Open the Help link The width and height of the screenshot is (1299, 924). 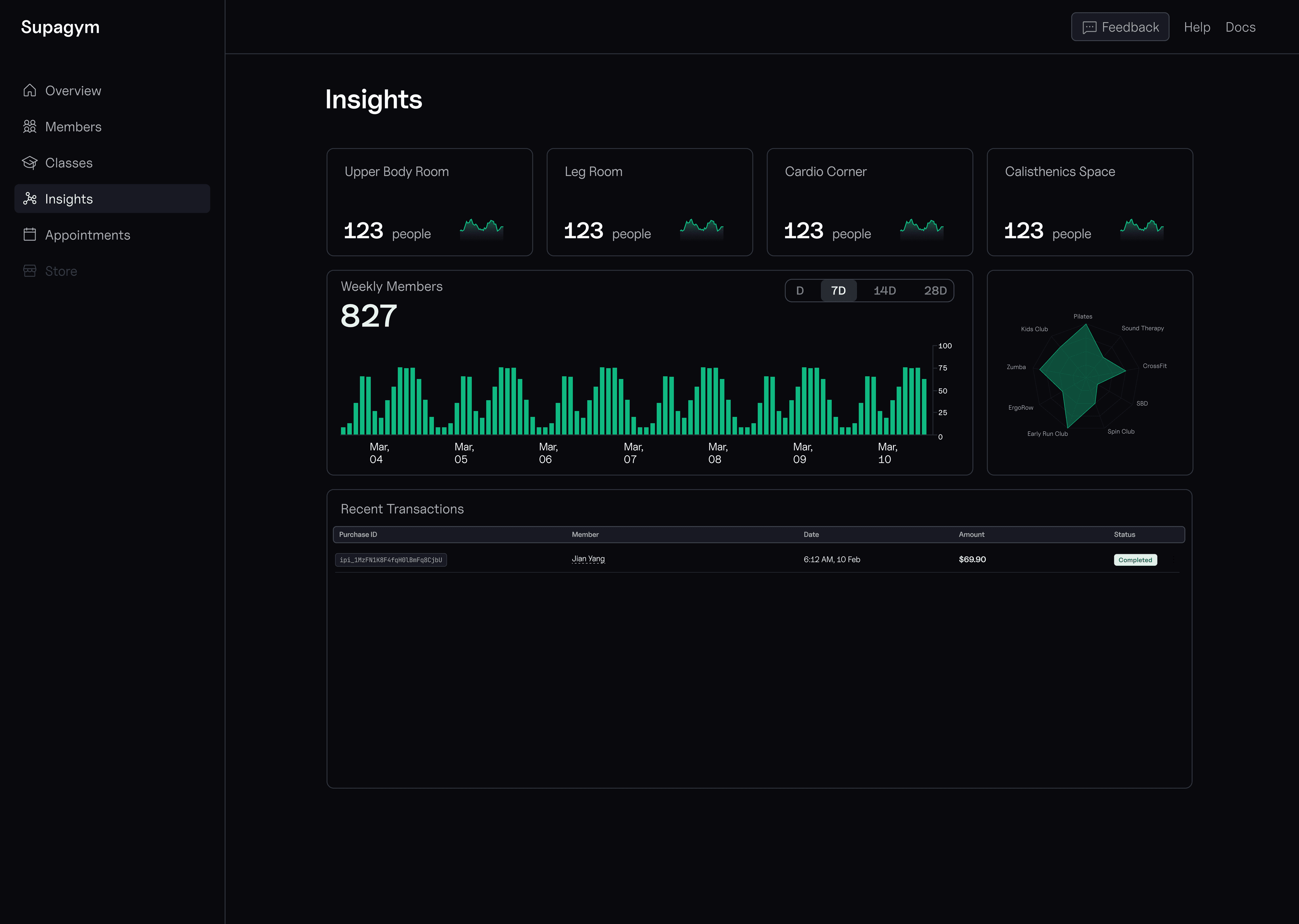click(x=1197, y=27)
